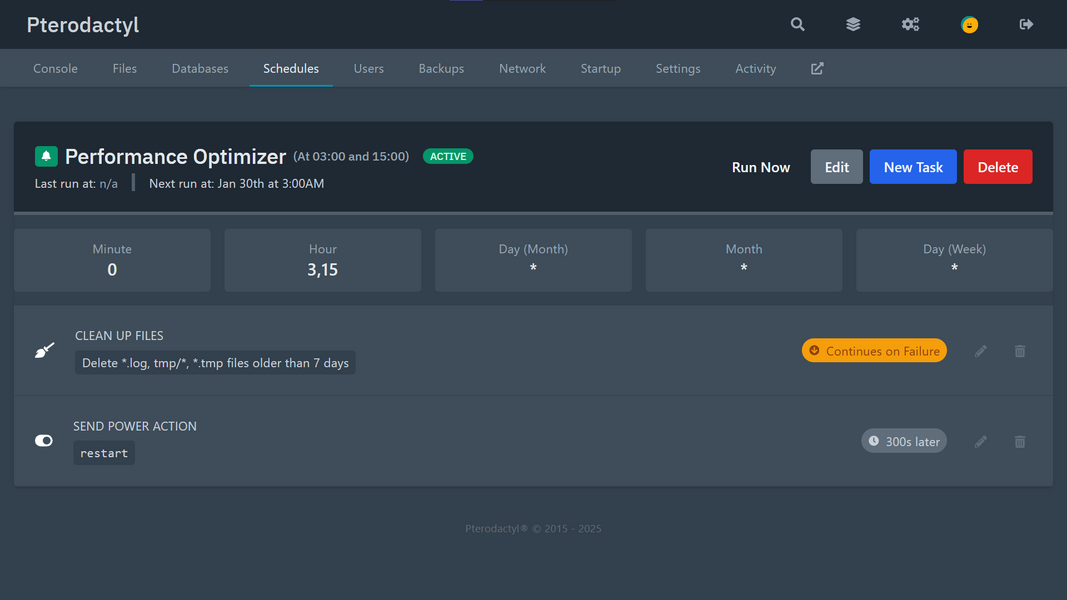Click the Pterodactyl logo title
The image size is (1067, 600).
83,25
